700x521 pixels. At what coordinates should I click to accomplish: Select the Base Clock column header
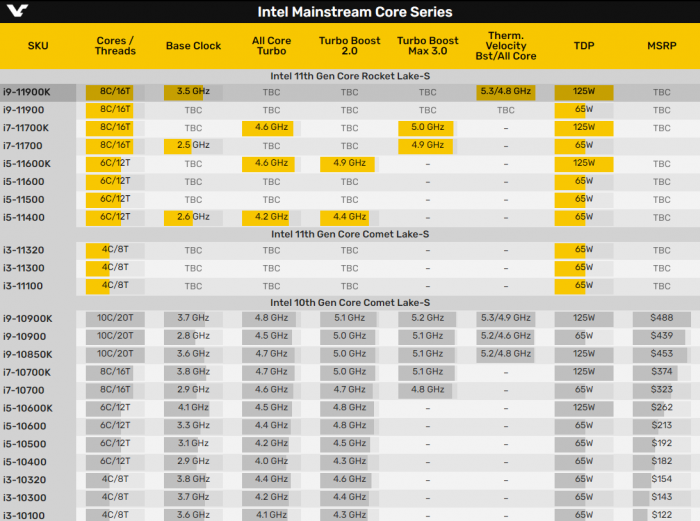pos(193,46)
